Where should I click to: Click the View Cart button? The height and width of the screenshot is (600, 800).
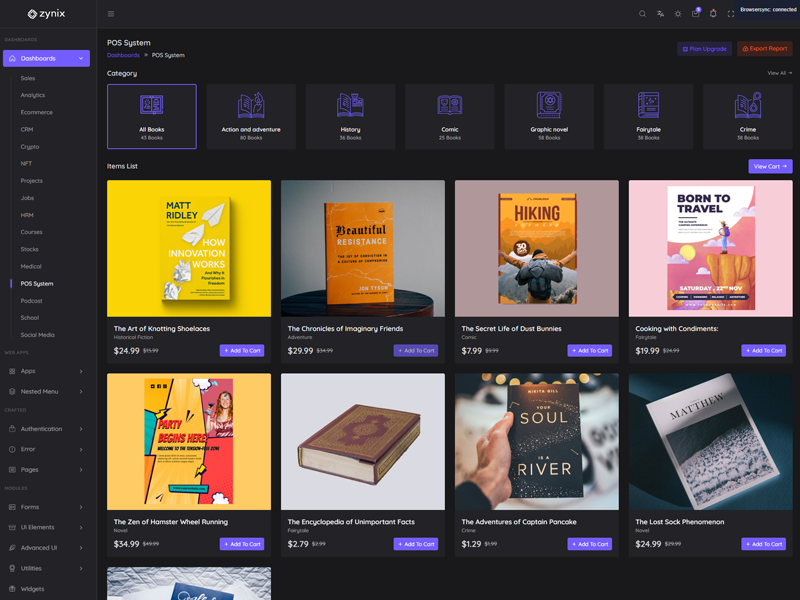click(x=769, y=166)
